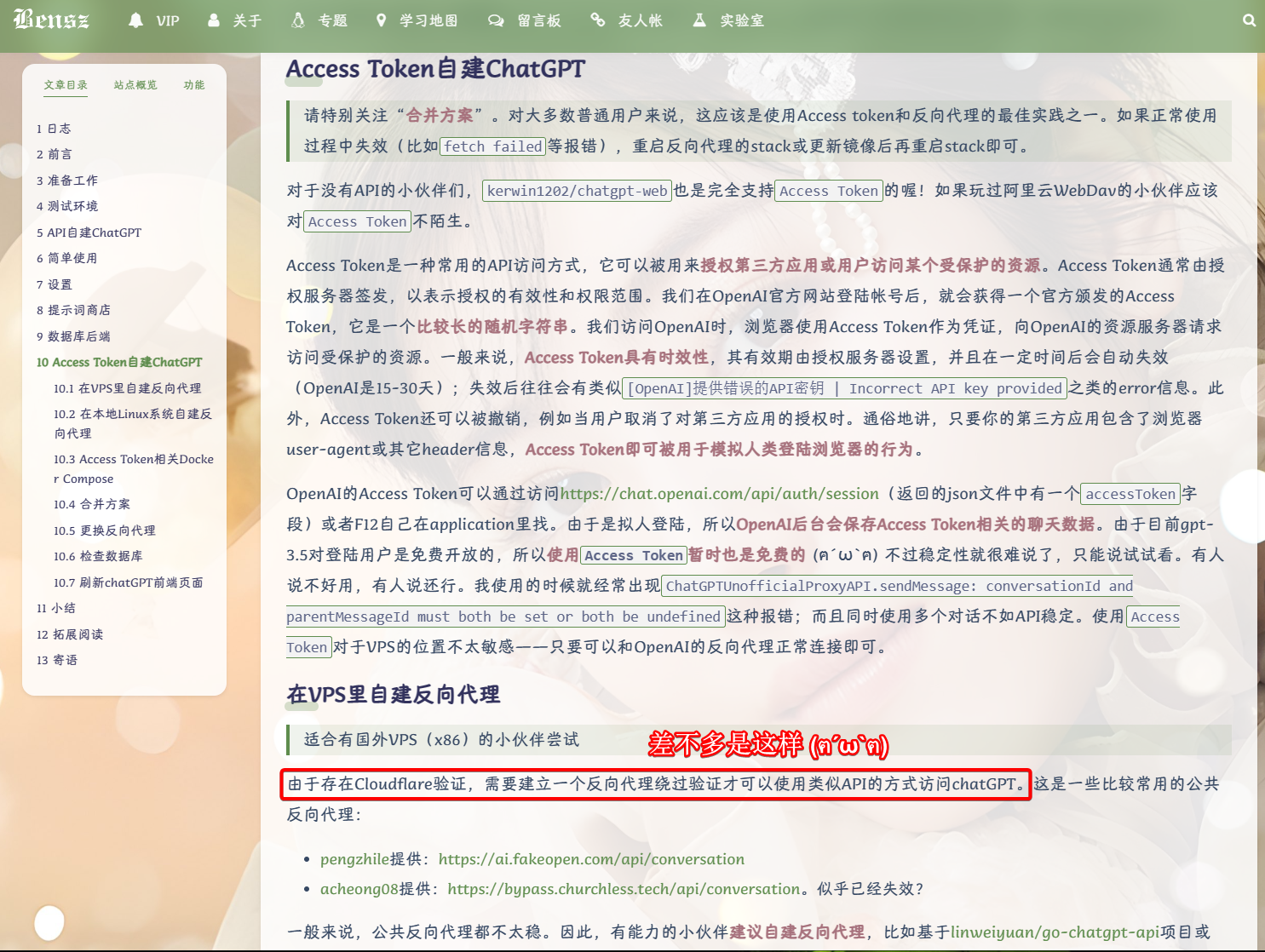Click the 专题 icon in the navbar

300,20
